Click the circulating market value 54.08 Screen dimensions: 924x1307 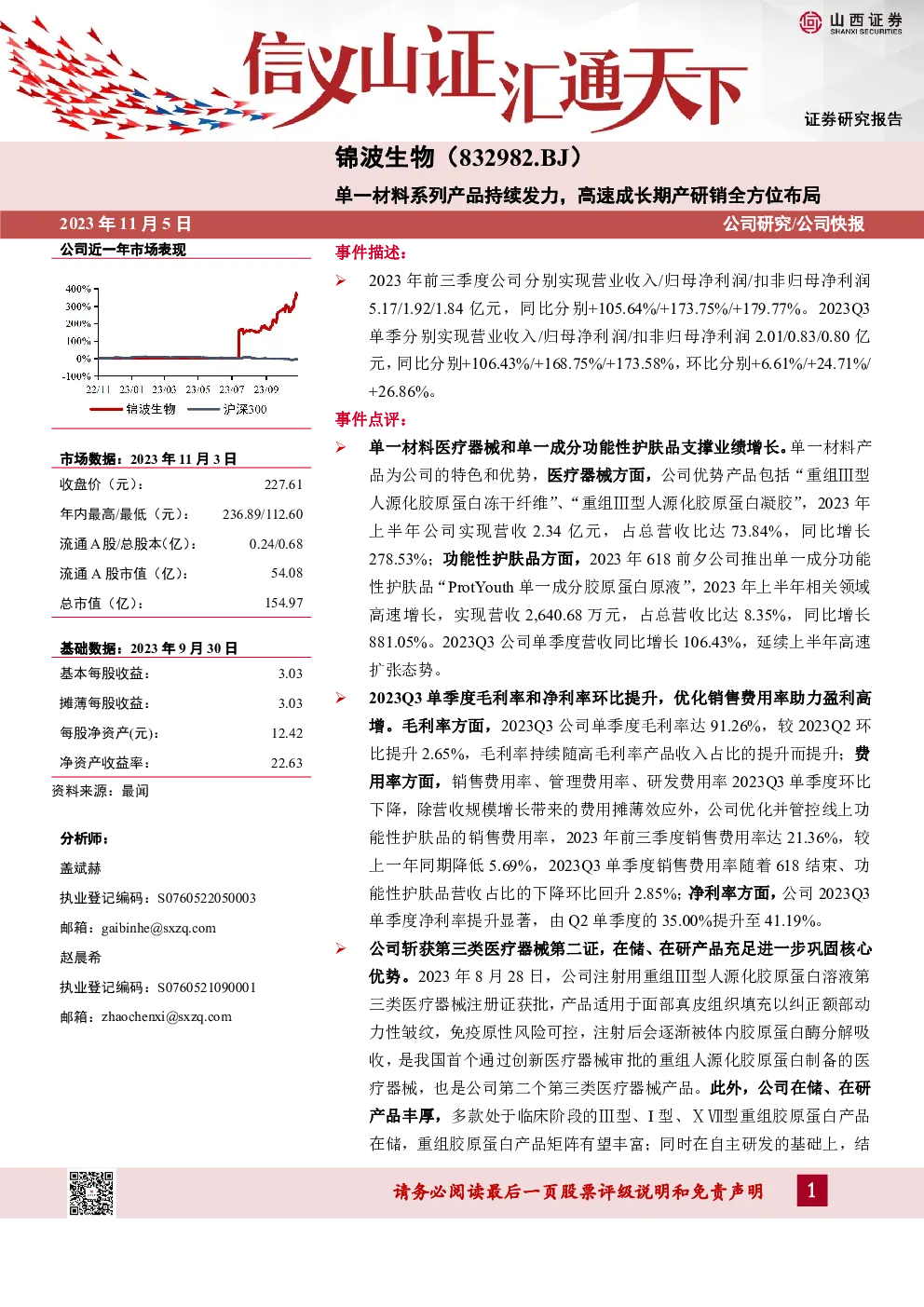[287, 573]
